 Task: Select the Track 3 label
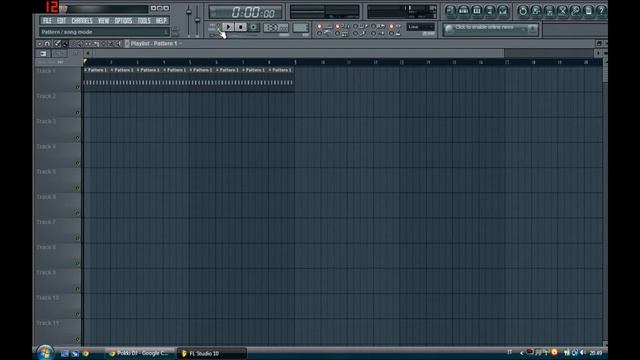[x=46, y=121]
